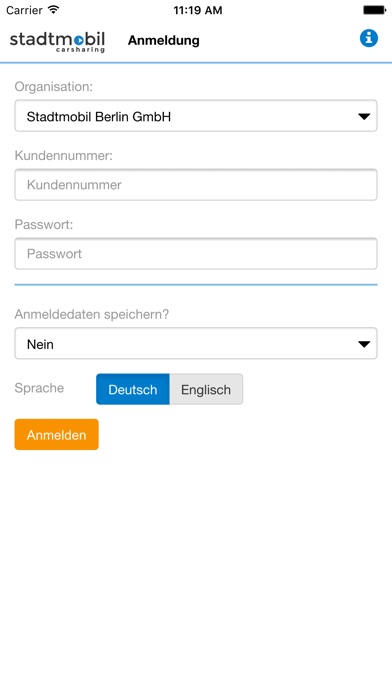Click the Passwort input field
Screen dimensions: 392x696
point(196,254)
